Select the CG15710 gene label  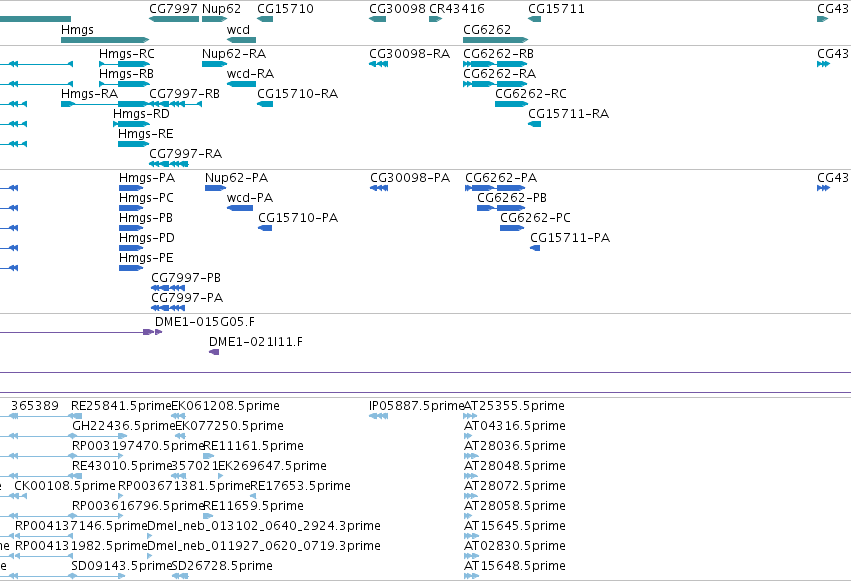click(285, 9)
